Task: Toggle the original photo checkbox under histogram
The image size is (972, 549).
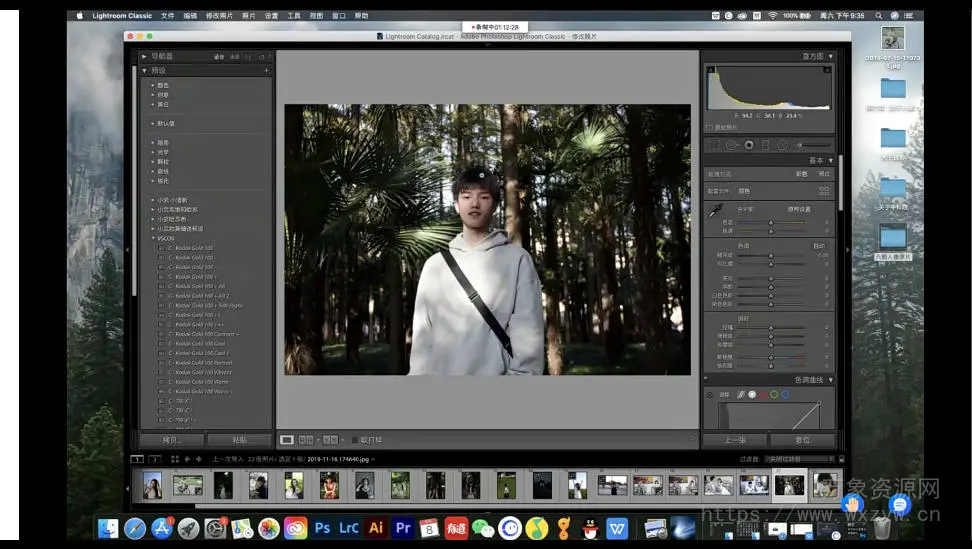Action: pyautogui.click(x=709, y=127)
